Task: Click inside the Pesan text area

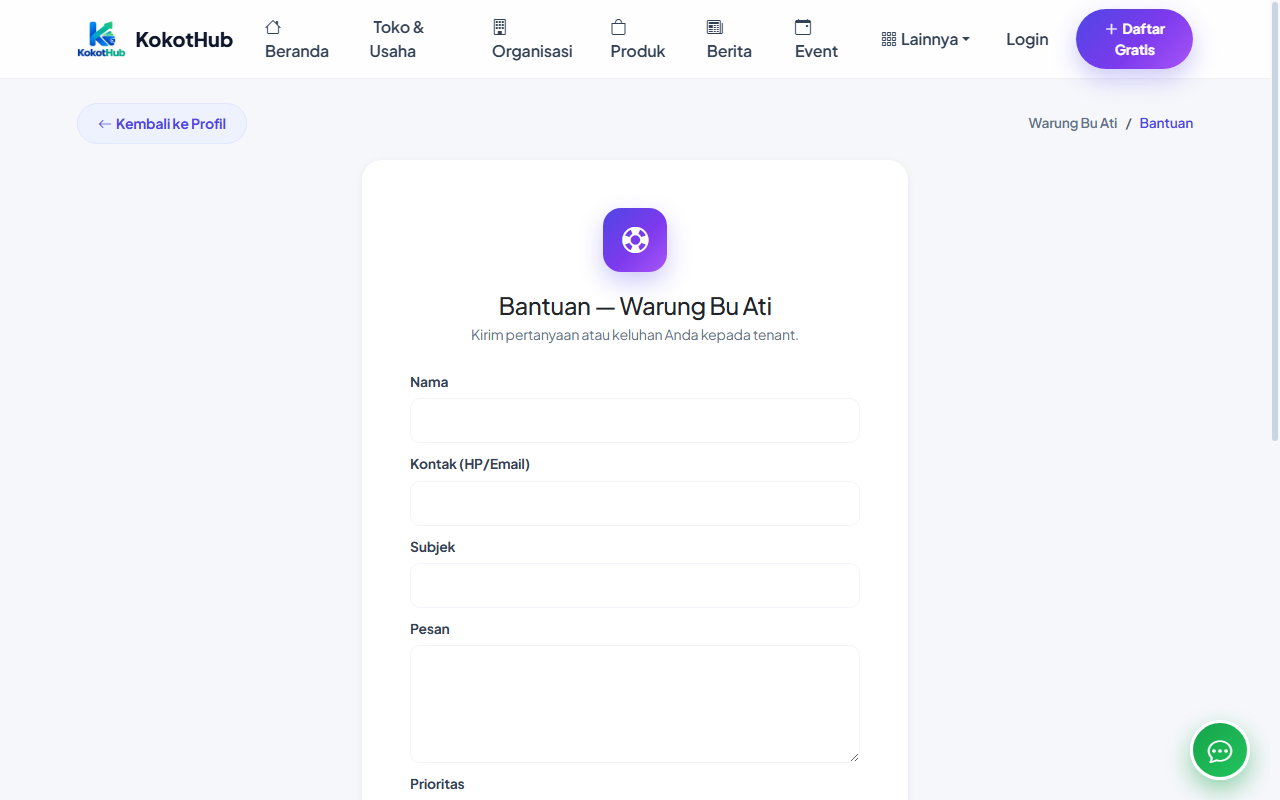Action: pyautogui.click(x=635, y=704)
